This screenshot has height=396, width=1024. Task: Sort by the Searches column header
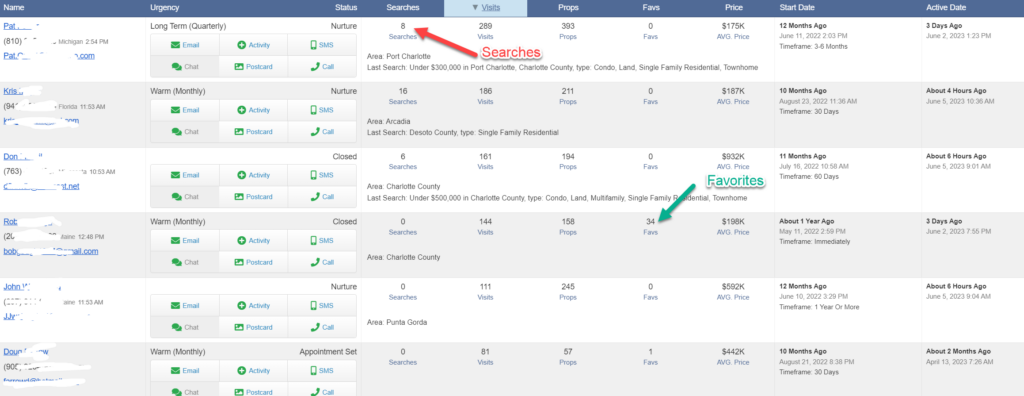point(403,8)
